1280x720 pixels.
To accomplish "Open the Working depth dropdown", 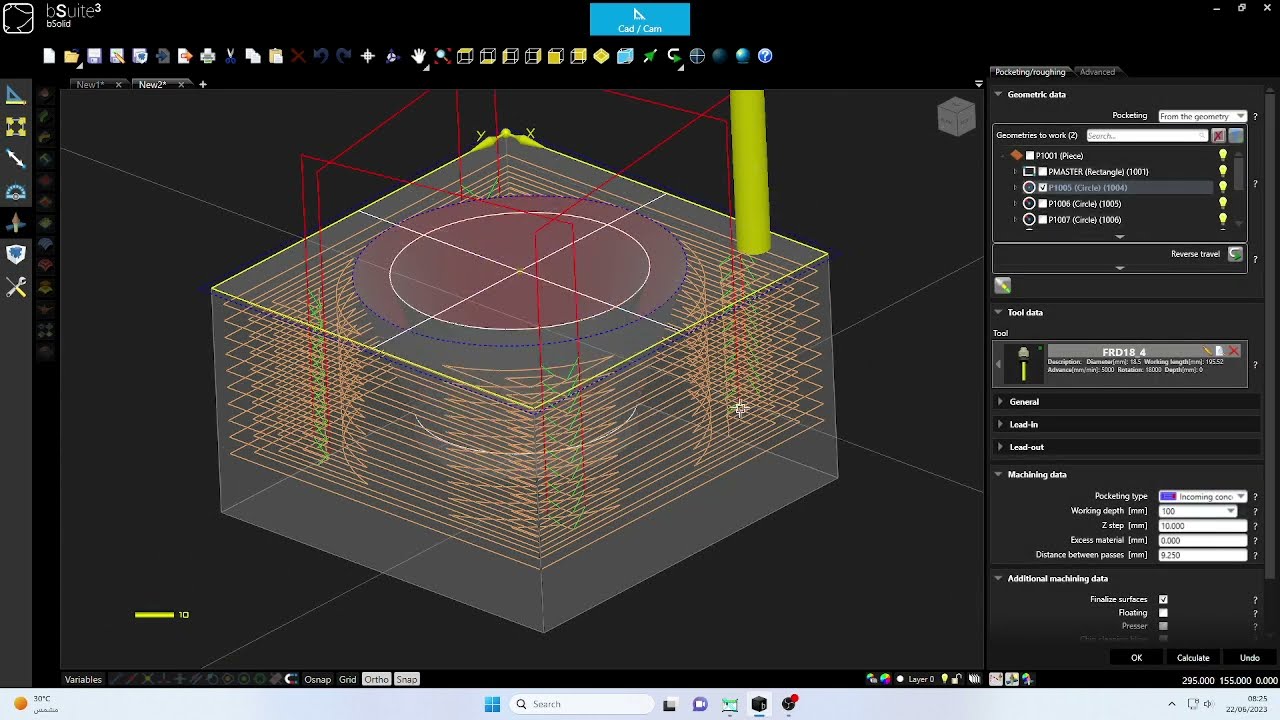I will [1197, 511].
